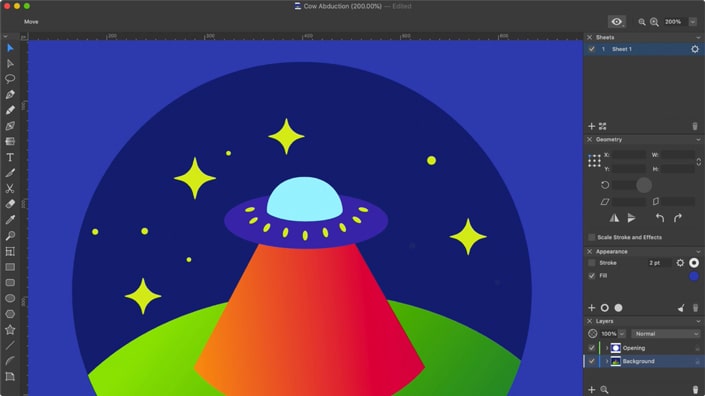Rotate counterclockwise in Geometry panel

(x=660, y=218)
